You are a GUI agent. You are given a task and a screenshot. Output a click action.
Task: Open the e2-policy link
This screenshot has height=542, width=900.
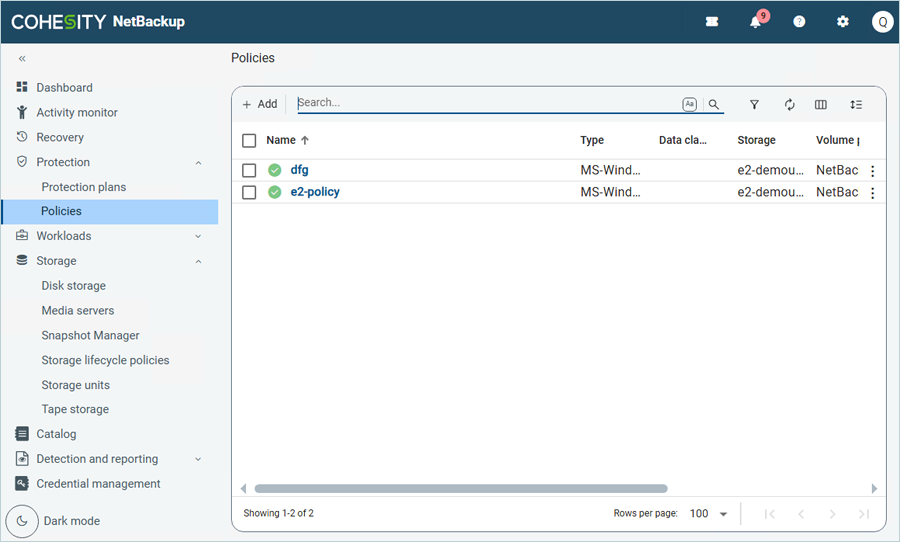pos(315,192)
